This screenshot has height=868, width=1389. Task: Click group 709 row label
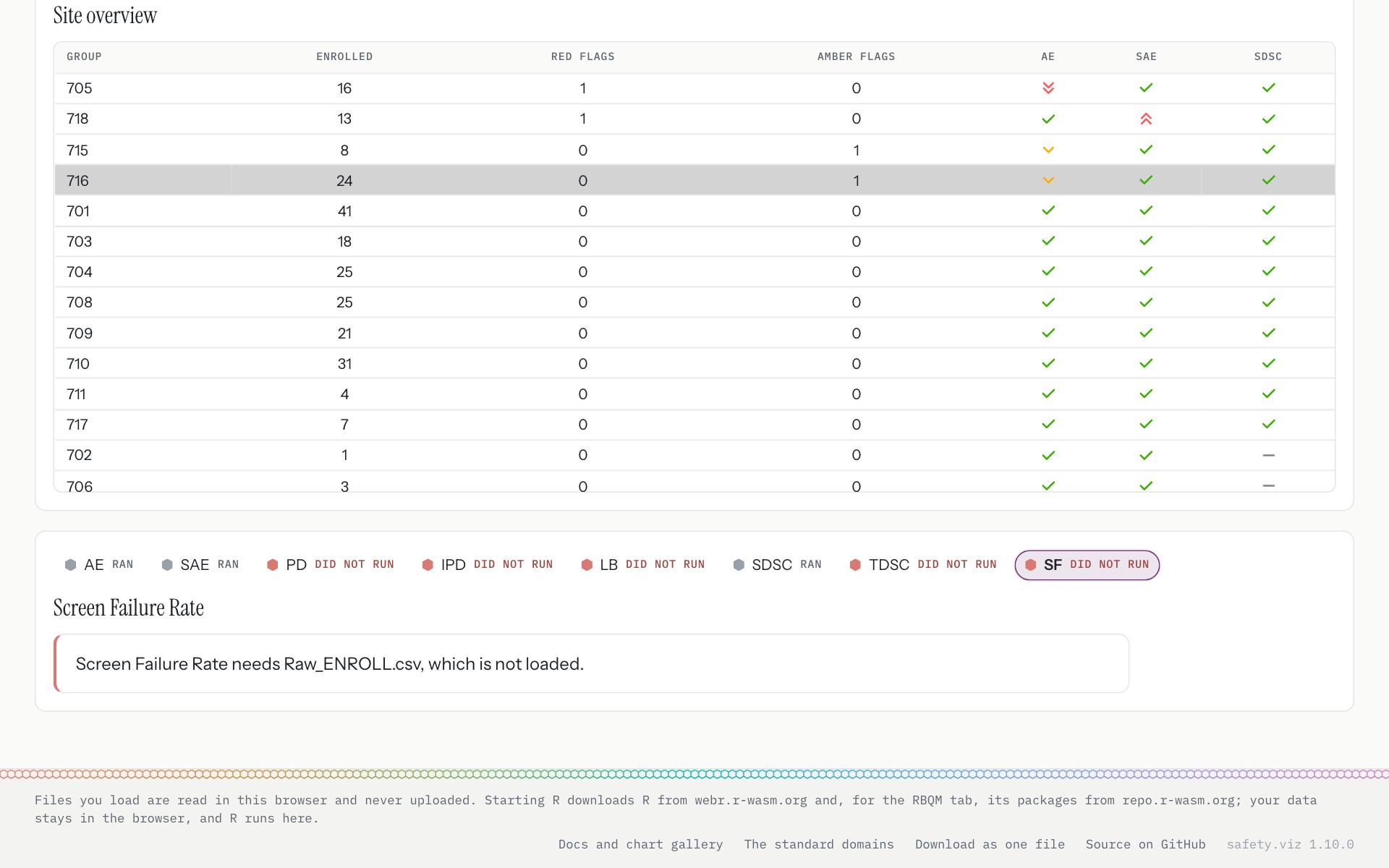(x=79, y=333)
